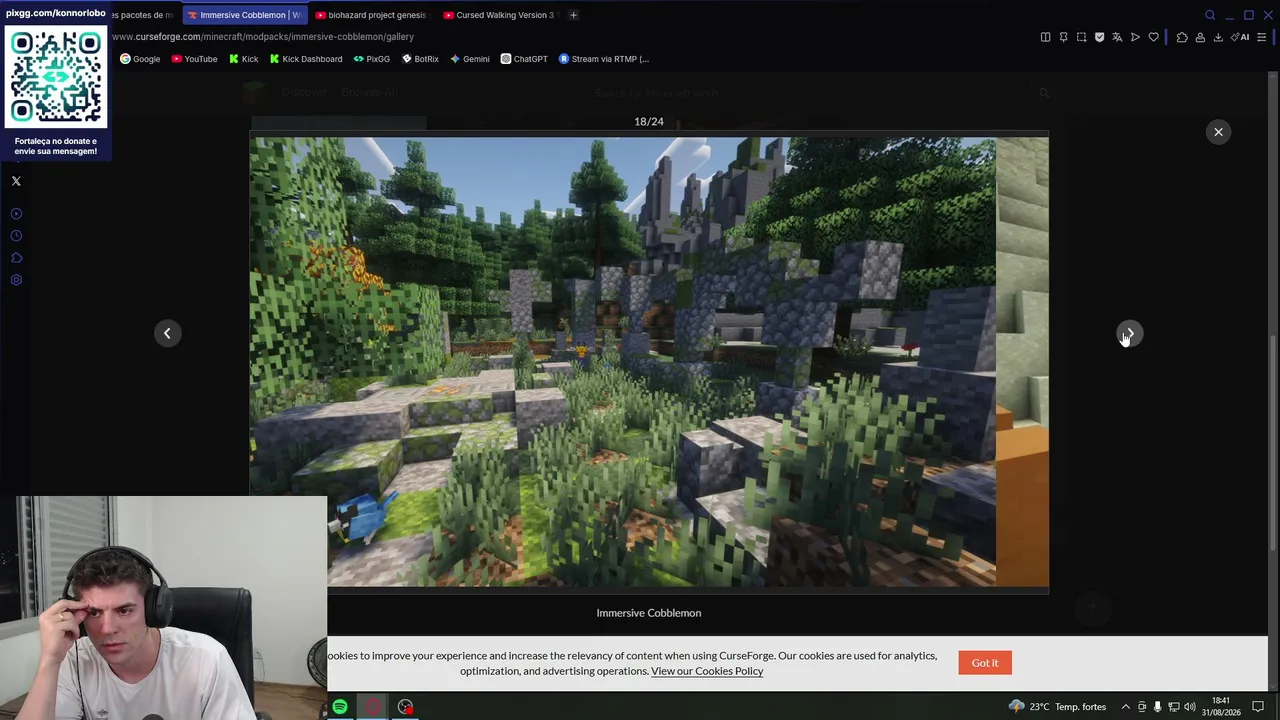Screen dimensions: 1280x720
Task: Open the browser downloads icon
Action: (1218, 37)
